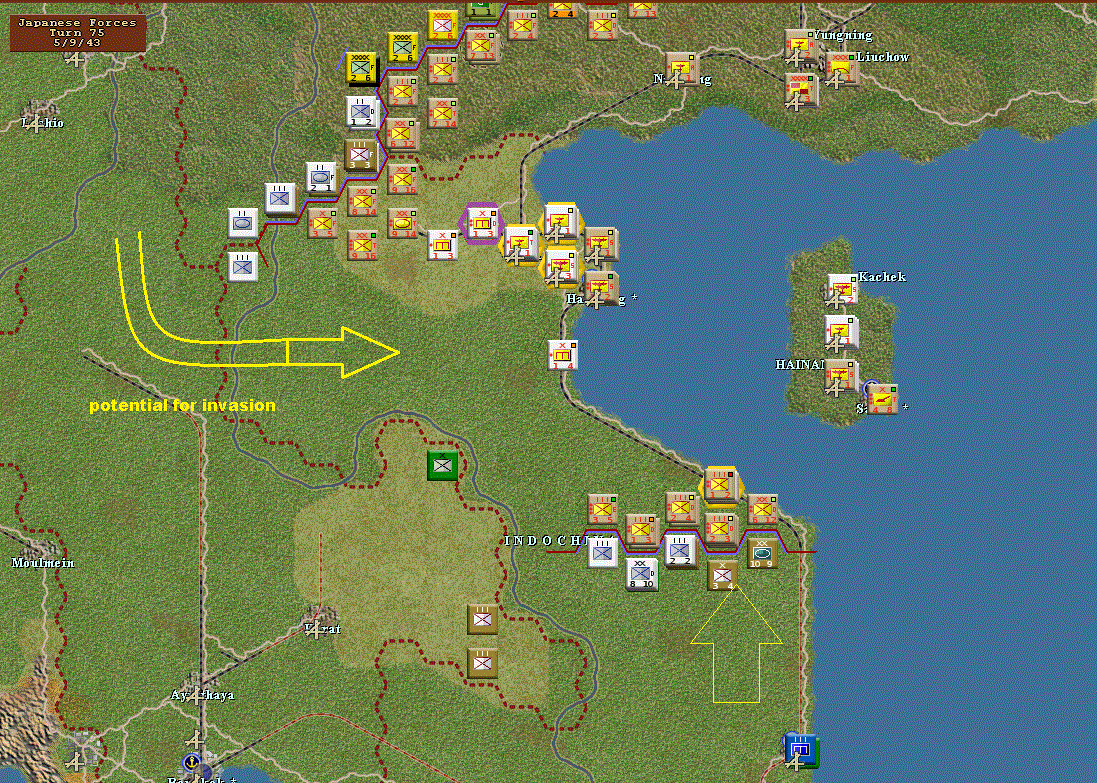Click the Kachek city label
Viewport: 1097px width, 783px height.
point(882,276)
